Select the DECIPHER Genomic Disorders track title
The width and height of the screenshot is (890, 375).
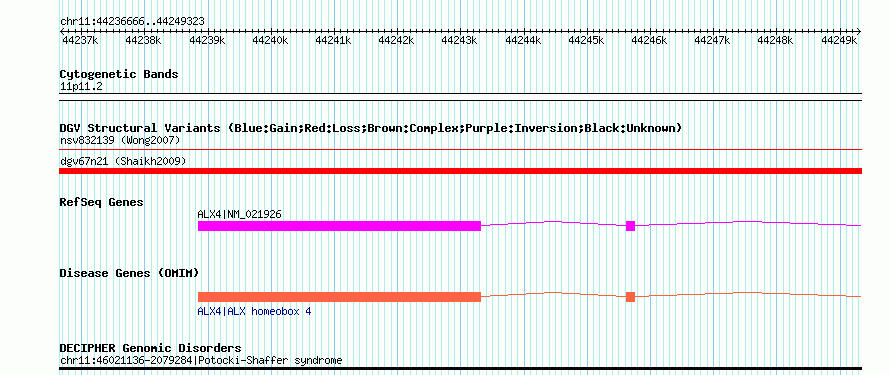[x=150, y=348]
